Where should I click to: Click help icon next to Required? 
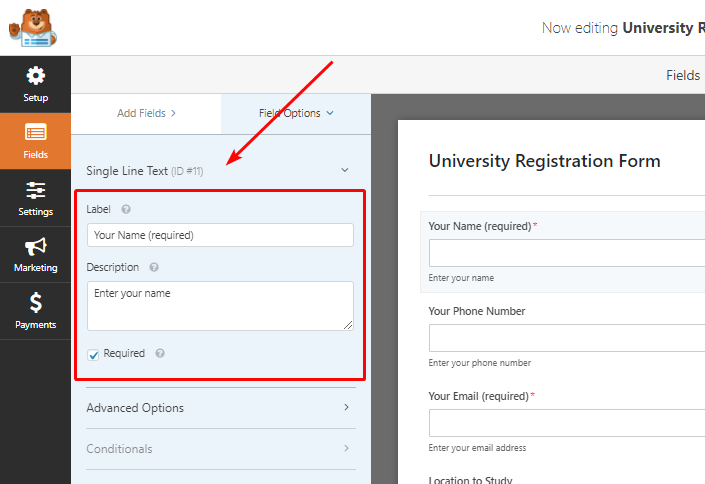click(160, 354)
